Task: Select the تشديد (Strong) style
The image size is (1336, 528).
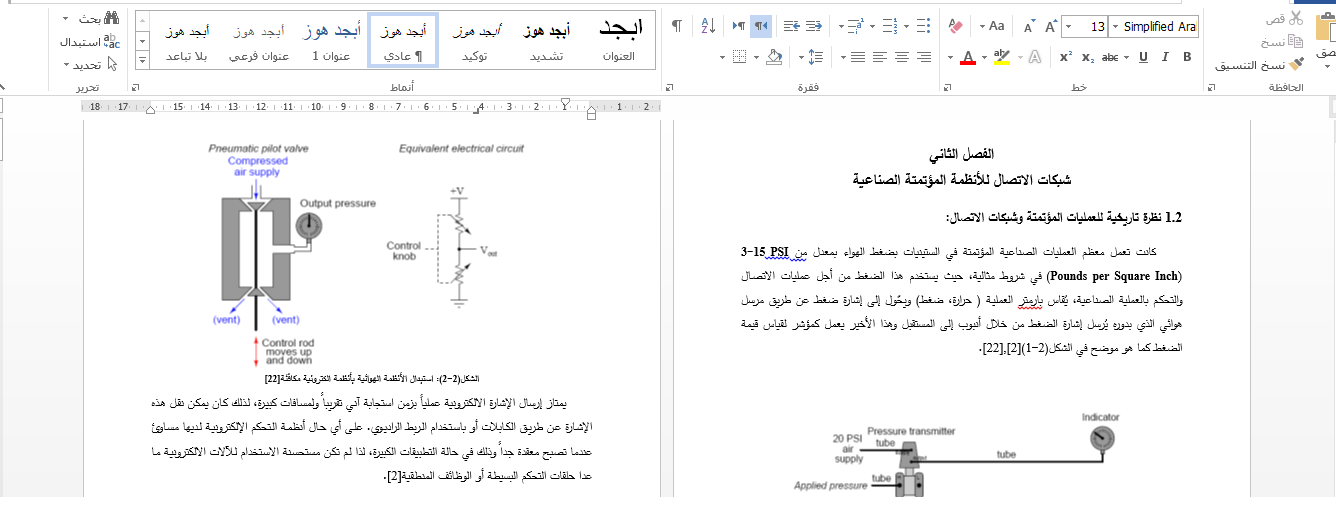Action: (x=546, y=40)
